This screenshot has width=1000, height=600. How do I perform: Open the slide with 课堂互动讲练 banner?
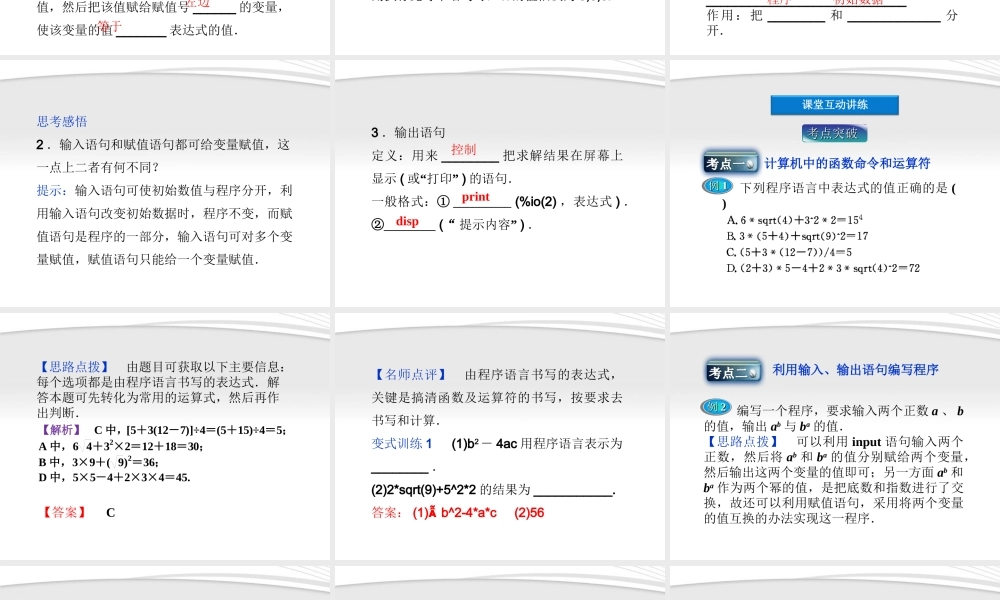tap(835, 184)
